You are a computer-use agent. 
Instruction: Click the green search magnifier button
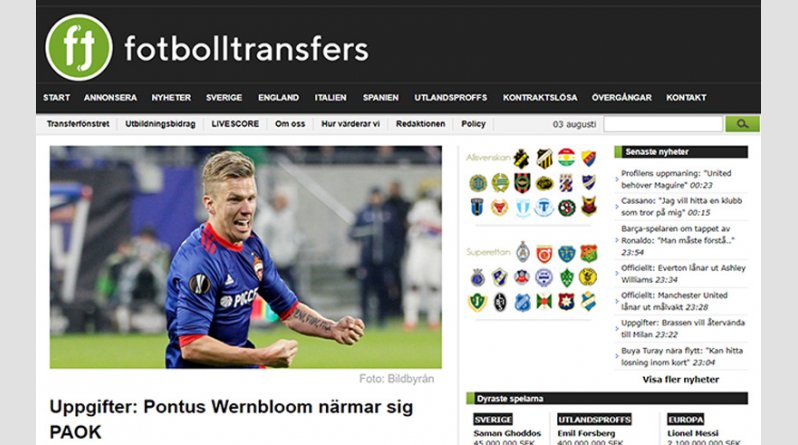pyautogui.click(x=742, y=124)
